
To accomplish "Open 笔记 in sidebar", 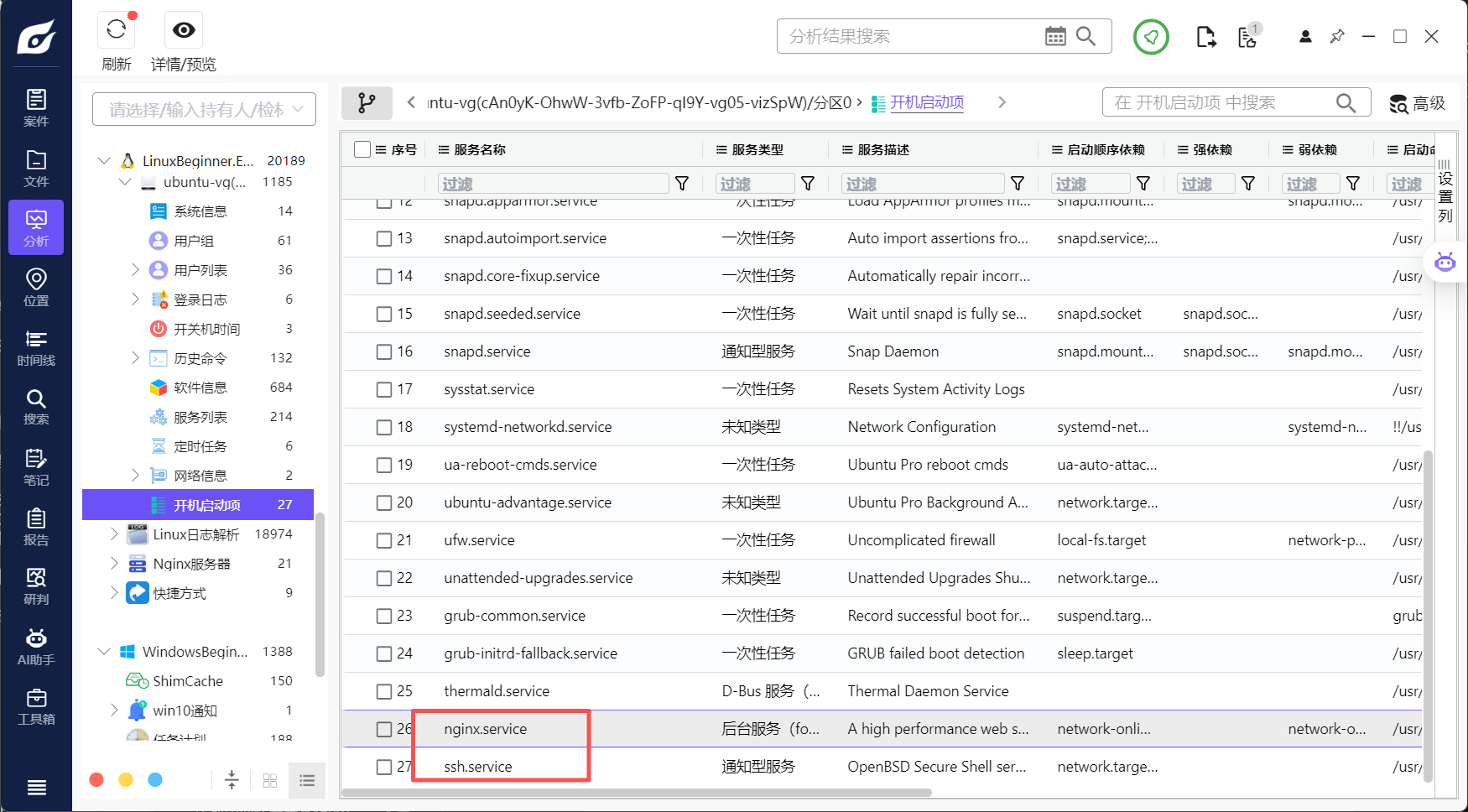I will pyautogui.click(x=36, y=467).
